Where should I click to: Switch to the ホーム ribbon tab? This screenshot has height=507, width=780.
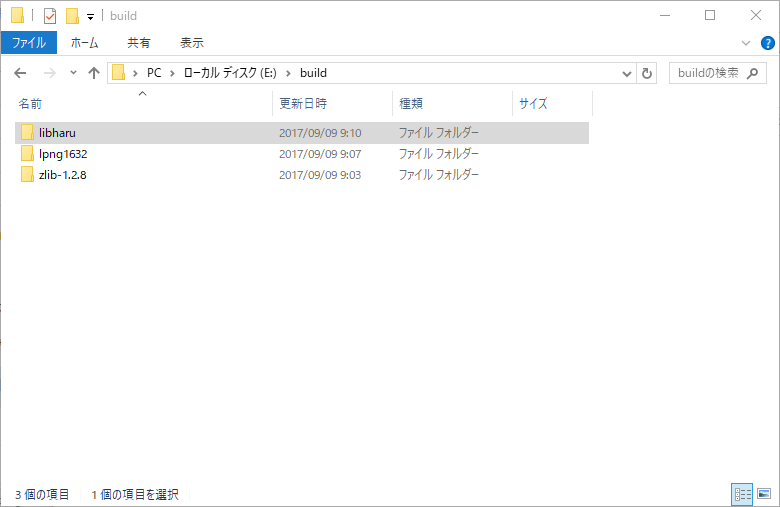(85, 43)
